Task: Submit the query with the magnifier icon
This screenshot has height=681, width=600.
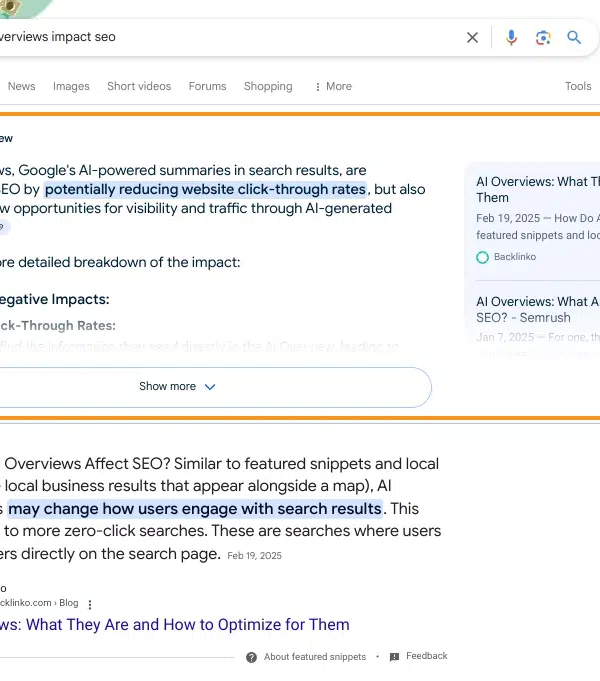Action: tap(574, 37)
